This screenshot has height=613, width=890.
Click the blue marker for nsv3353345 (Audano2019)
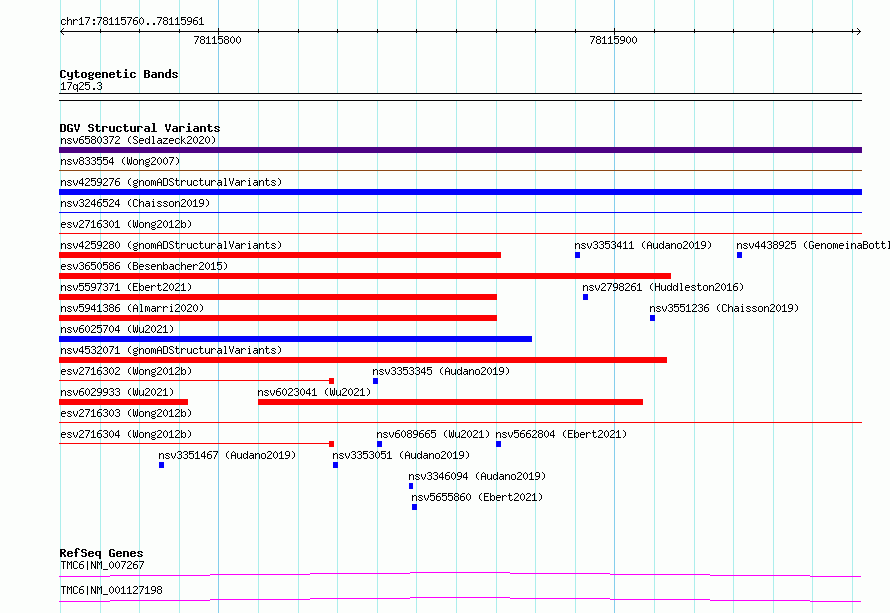[375, 381]
